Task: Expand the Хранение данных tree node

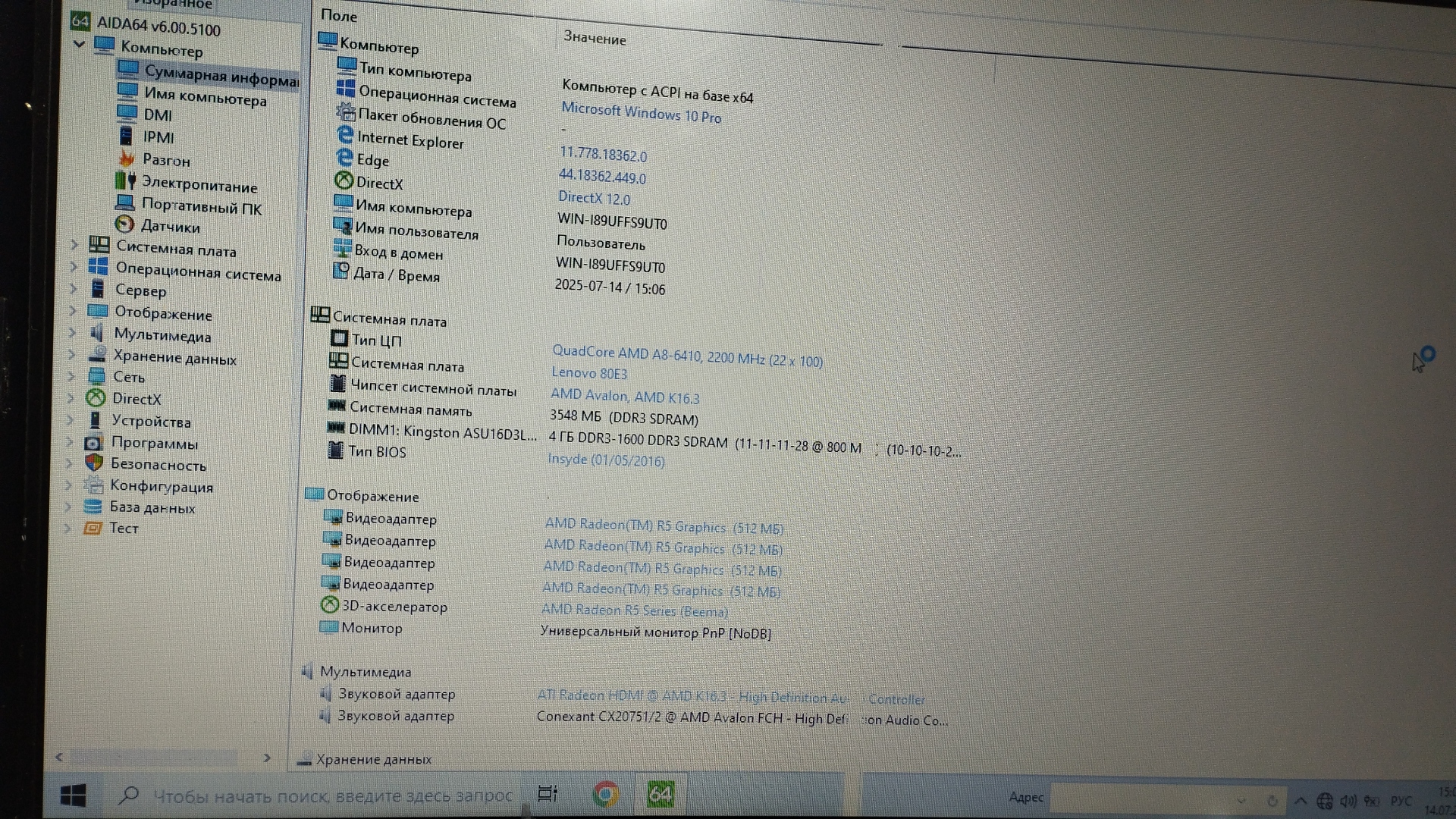Action: click(x=72, y=353)
